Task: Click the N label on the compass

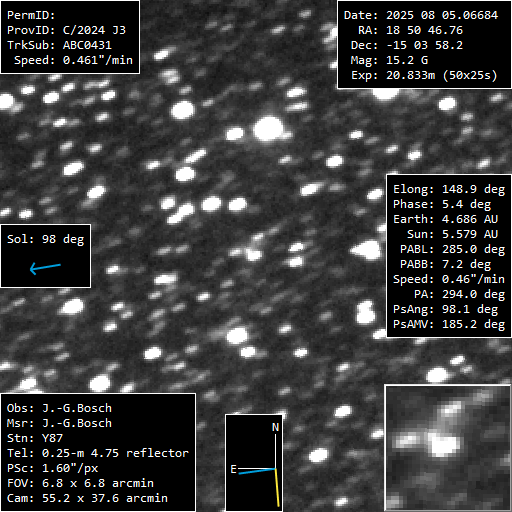Action: coord(275,427)
